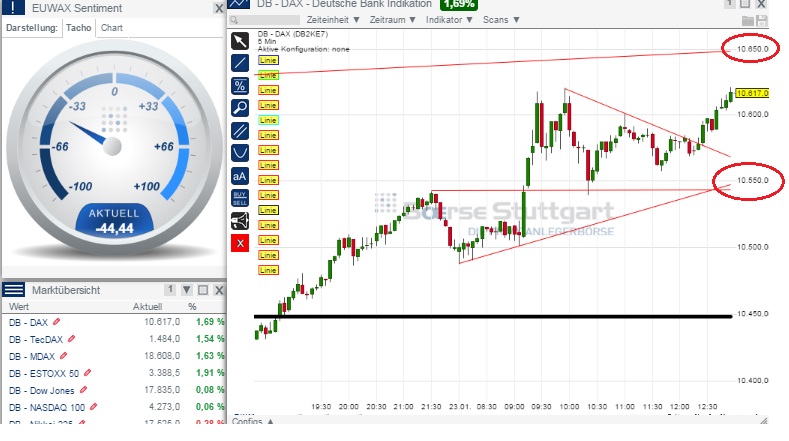Click the chart line icon of DB - DAX panel
Screen dimensions: 789x441
(x=239, y=4)
